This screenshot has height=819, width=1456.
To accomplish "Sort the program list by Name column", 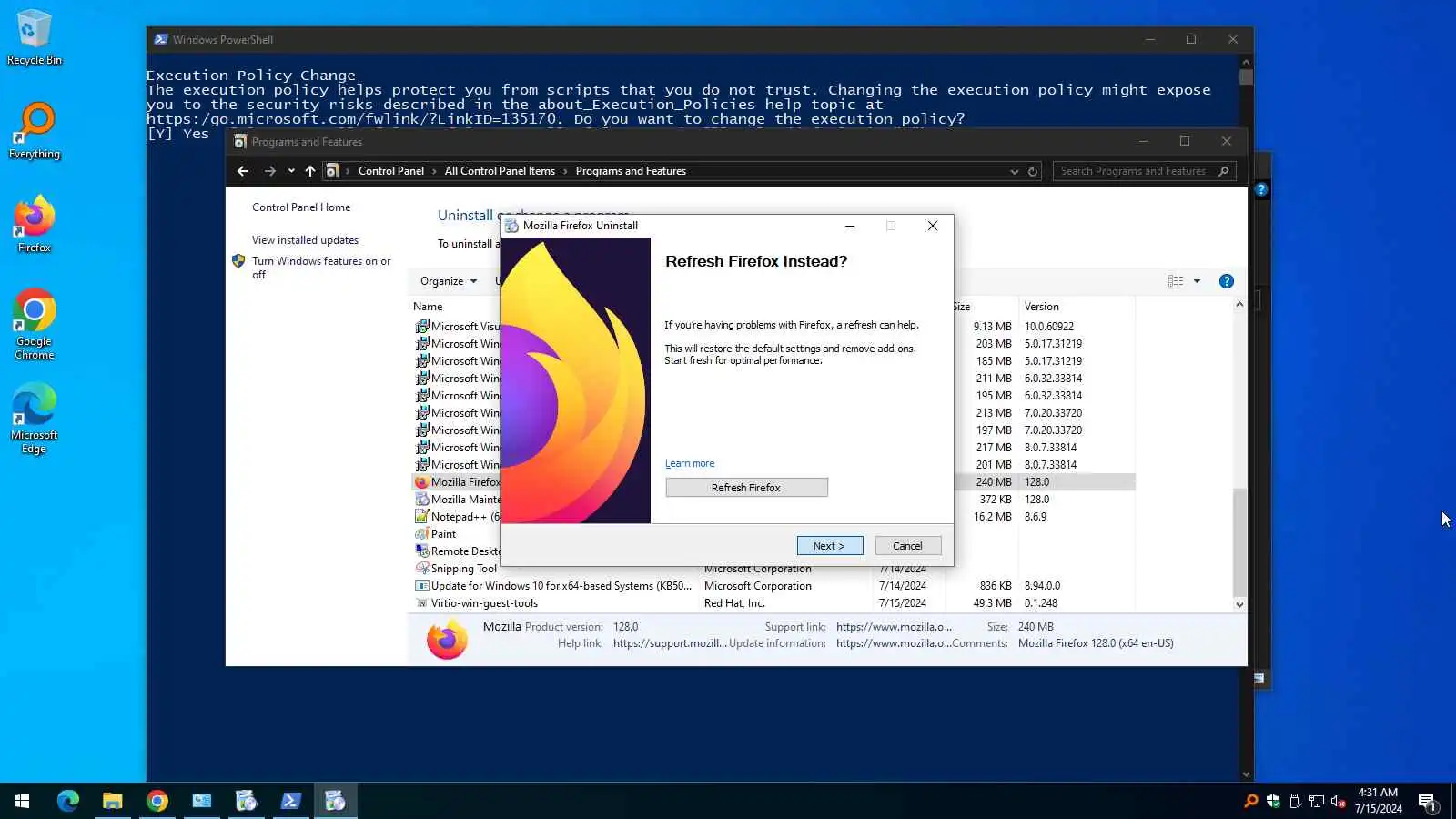I will pos(428,307).
